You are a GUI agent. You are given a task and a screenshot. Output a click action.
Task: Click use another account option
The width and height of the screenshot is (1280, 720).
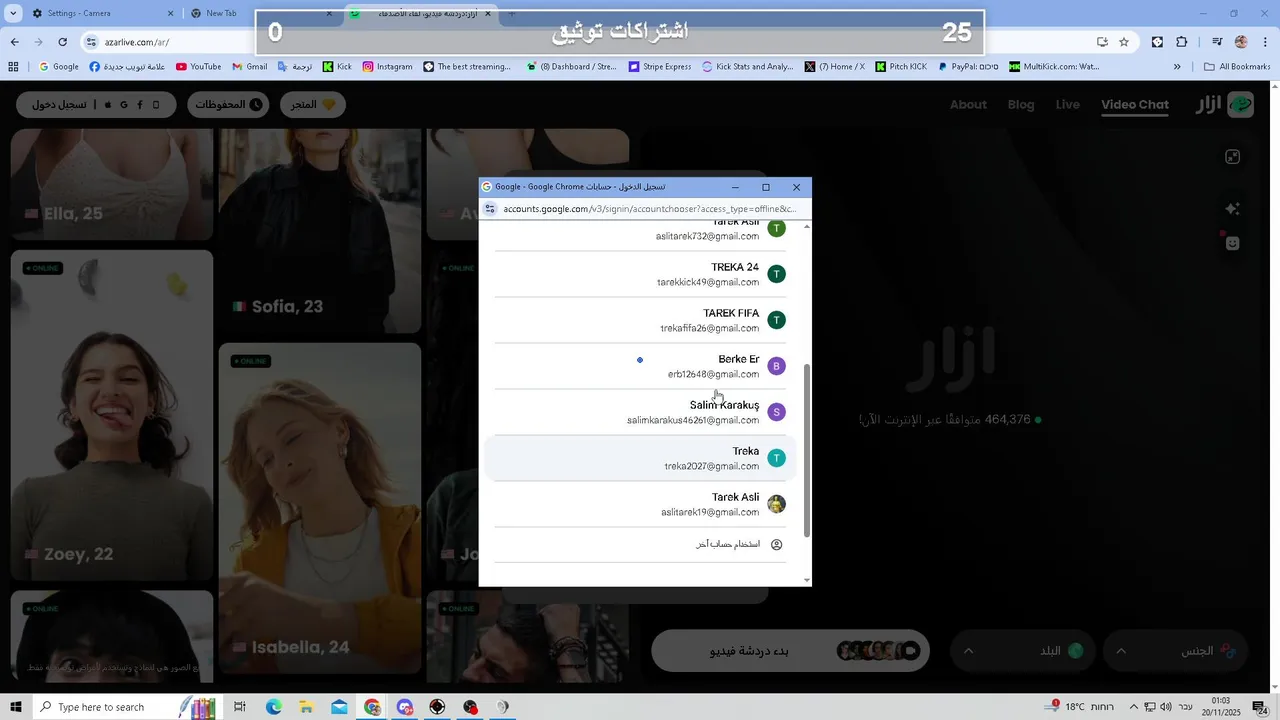(x=640, y=544)
